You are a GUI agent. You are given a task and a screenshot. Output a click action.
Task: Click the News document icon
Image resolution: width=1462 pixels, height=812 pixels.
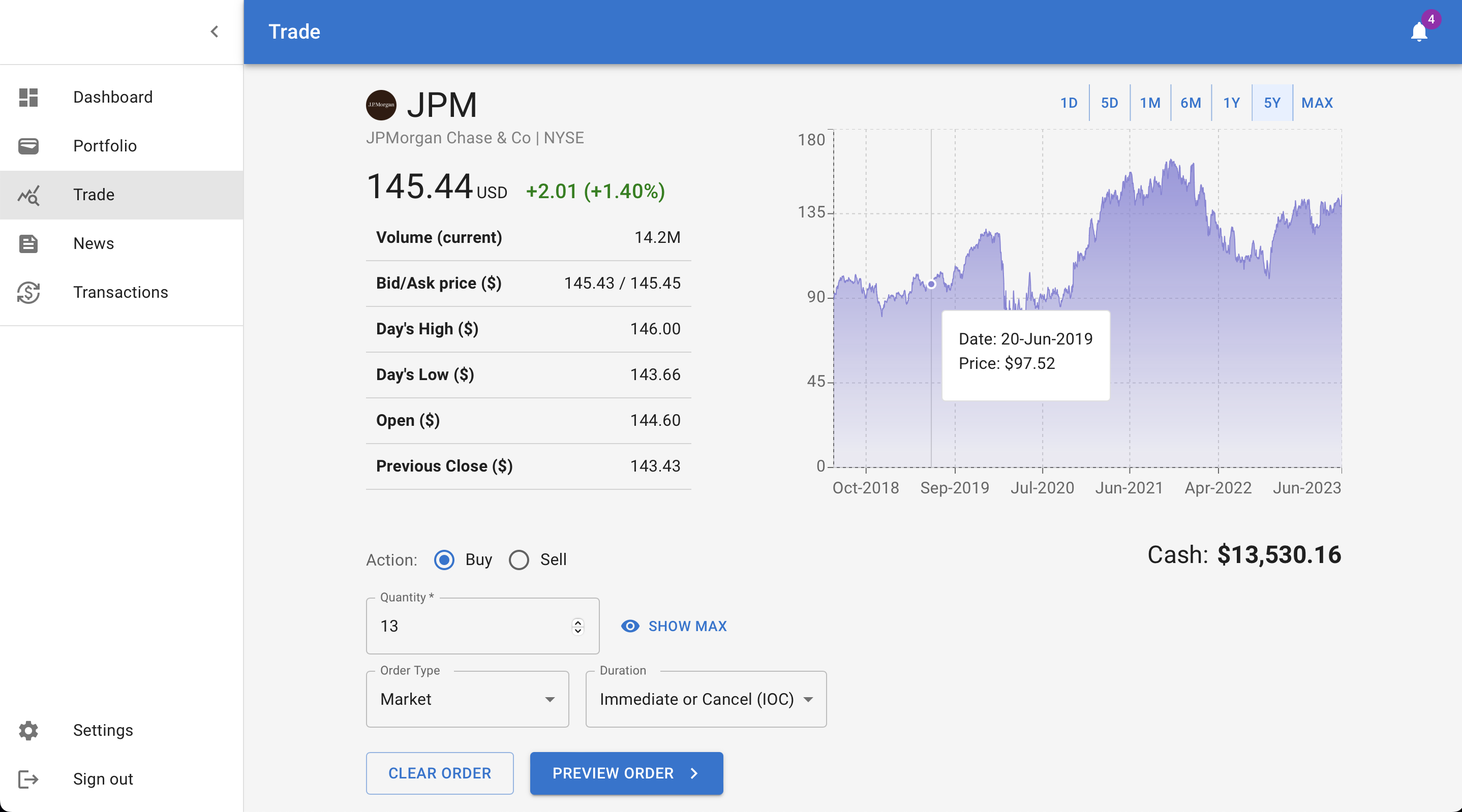pos(28,243)
